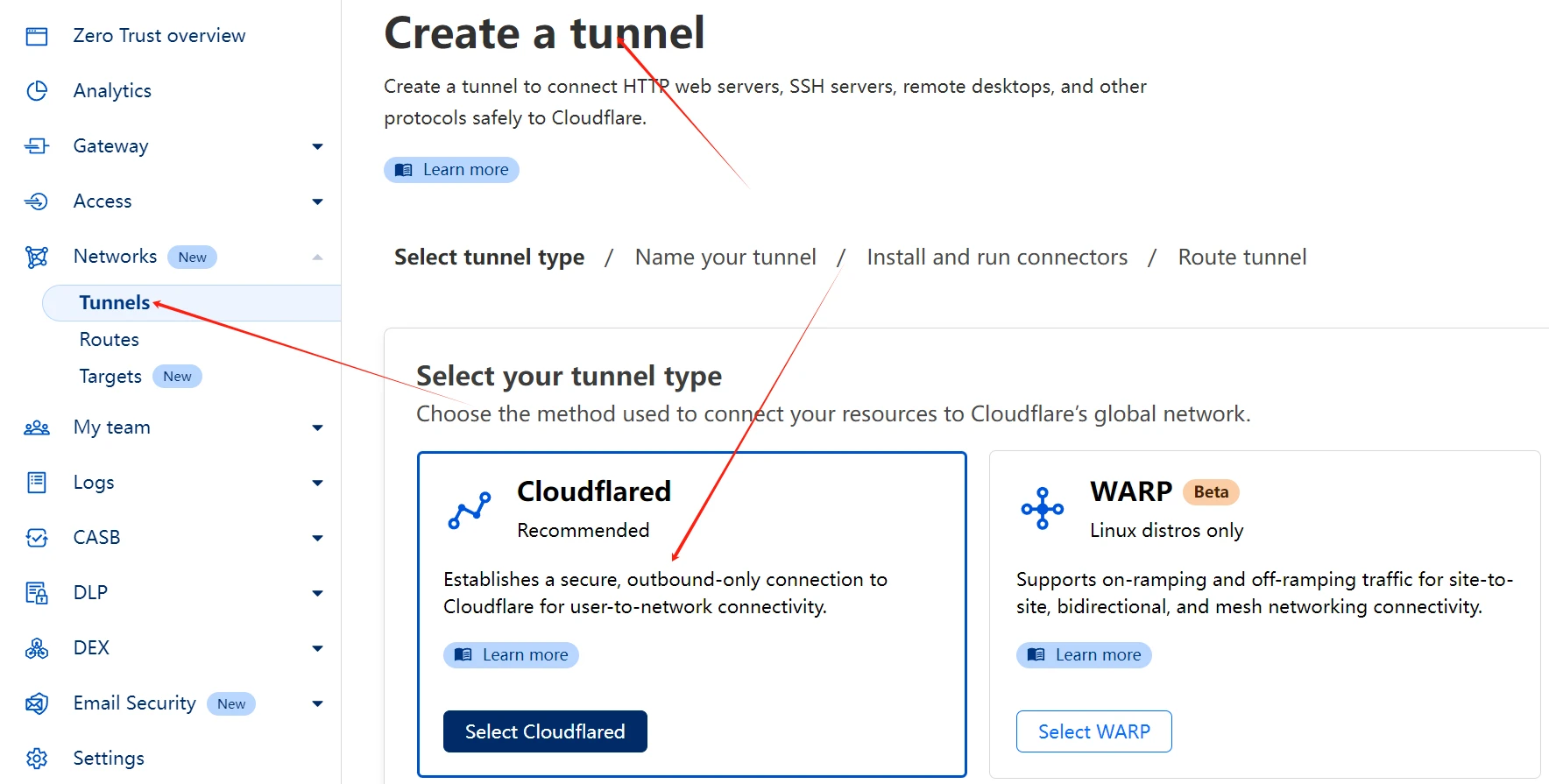Click the Name your tunnel step
Screen dimensions: 1549x784
[725, 258]
